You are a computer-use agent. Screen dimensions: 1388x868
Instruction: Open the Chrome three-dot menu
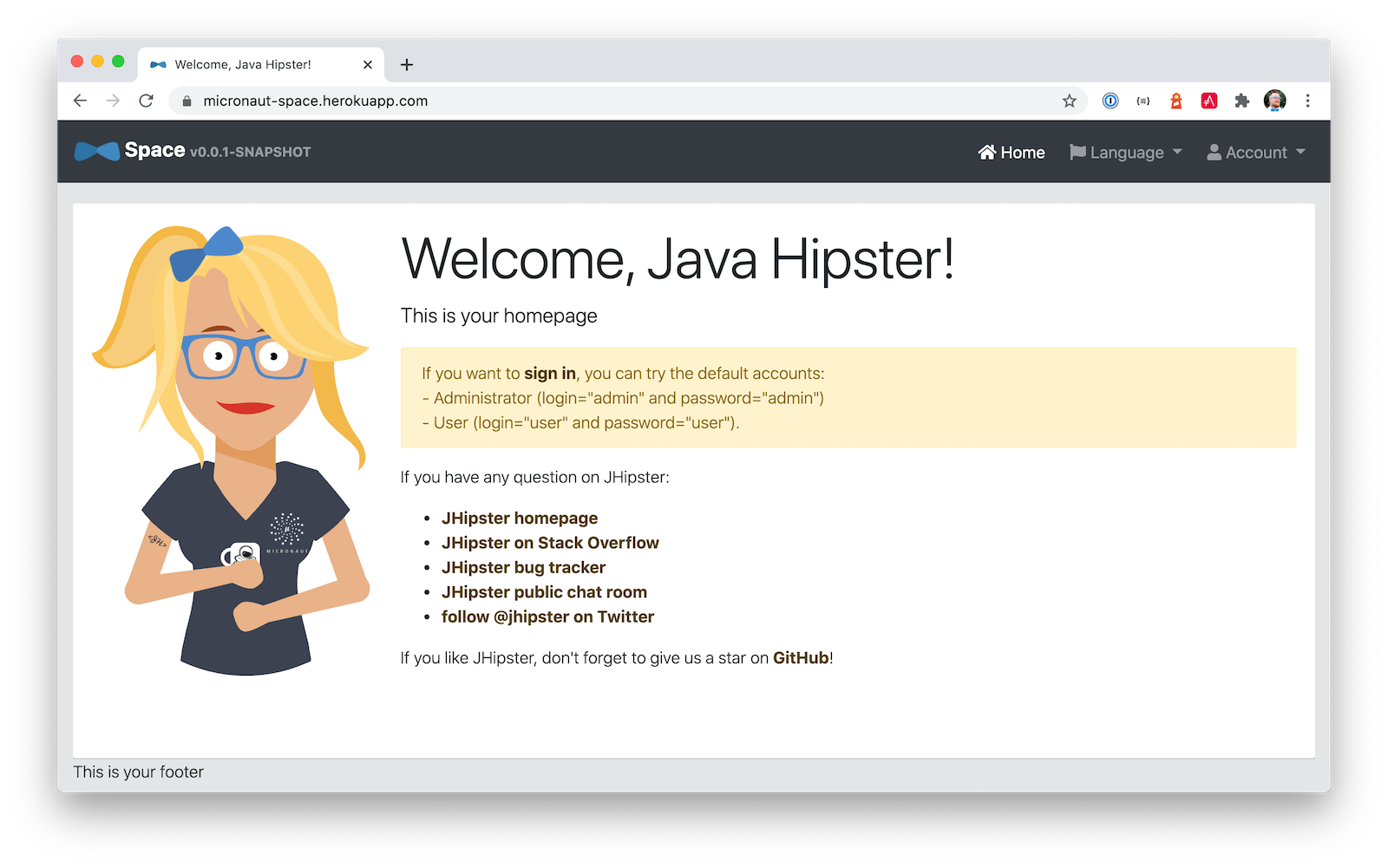1307,101
